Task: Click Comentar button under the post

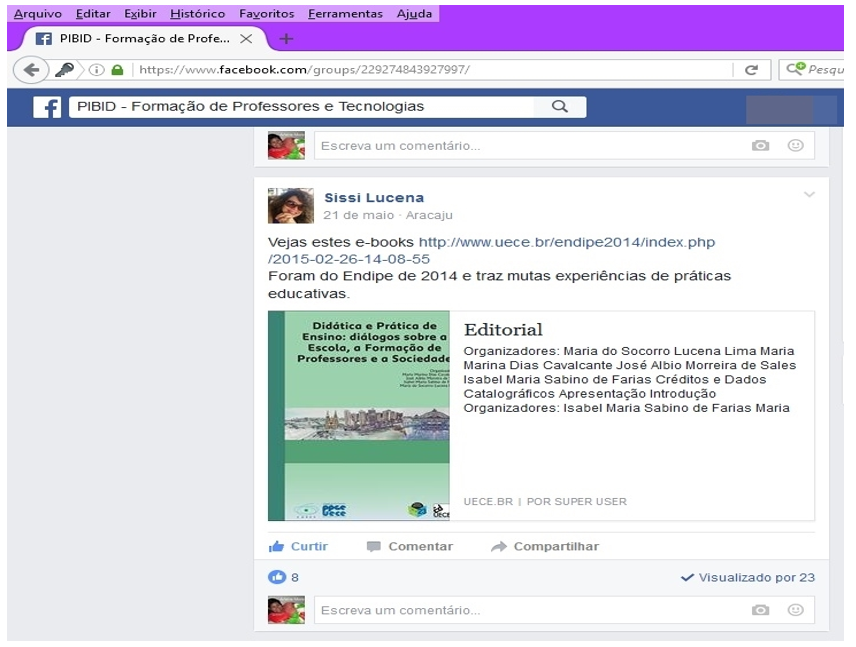Action: (410, 546)
